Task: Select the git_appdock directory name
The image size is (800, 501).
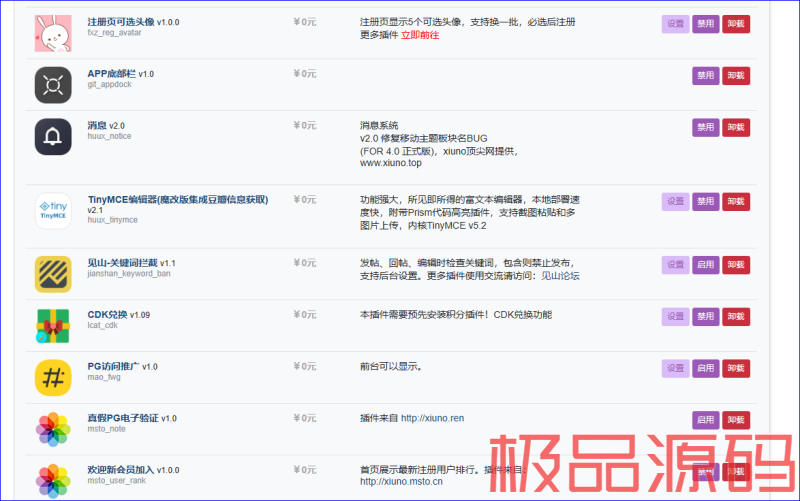Action: tap(109, 84)
